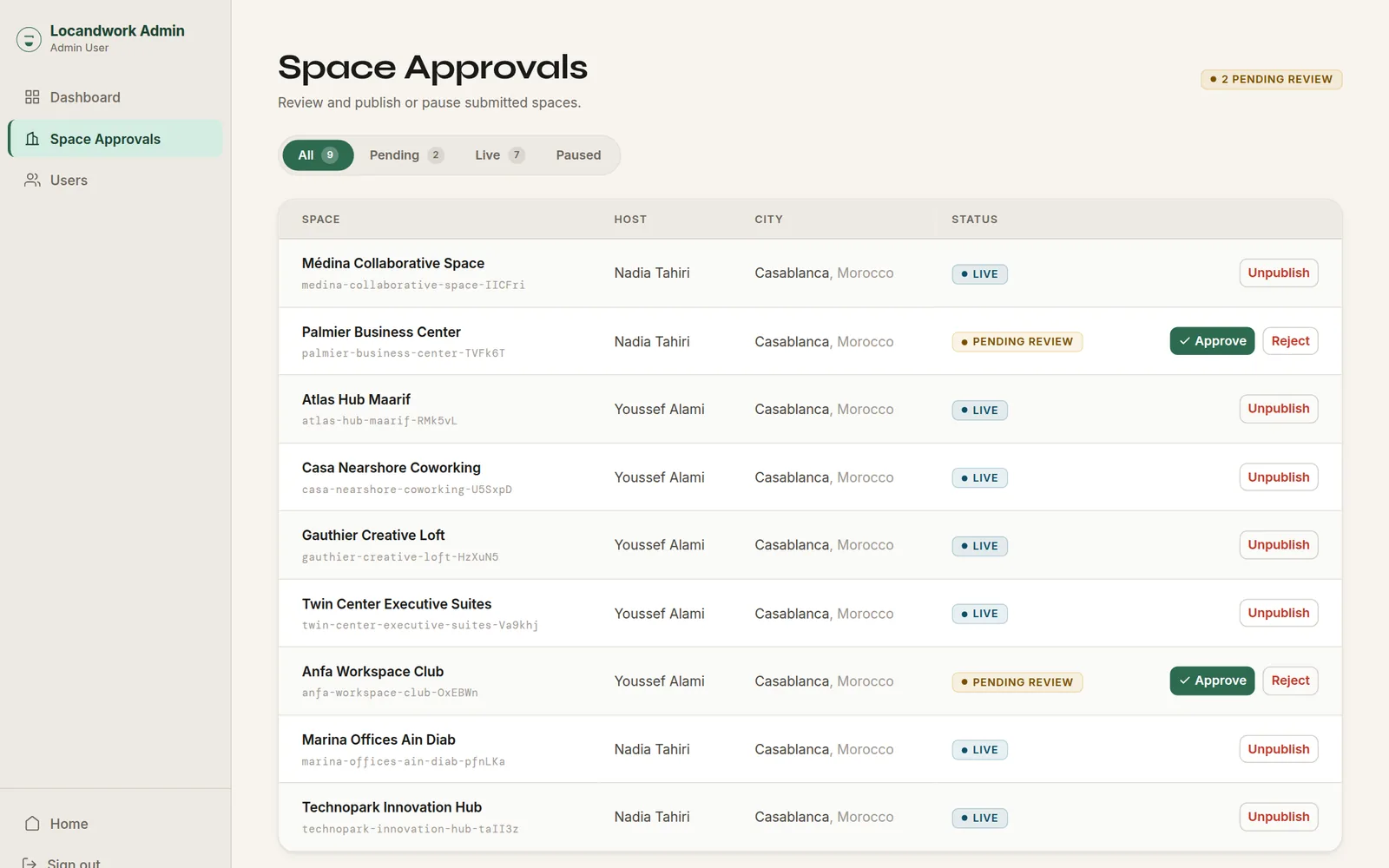Approve Palmier Business Center
Viewport: 1389px width, 868px height.
click(x=1212, y=341)
